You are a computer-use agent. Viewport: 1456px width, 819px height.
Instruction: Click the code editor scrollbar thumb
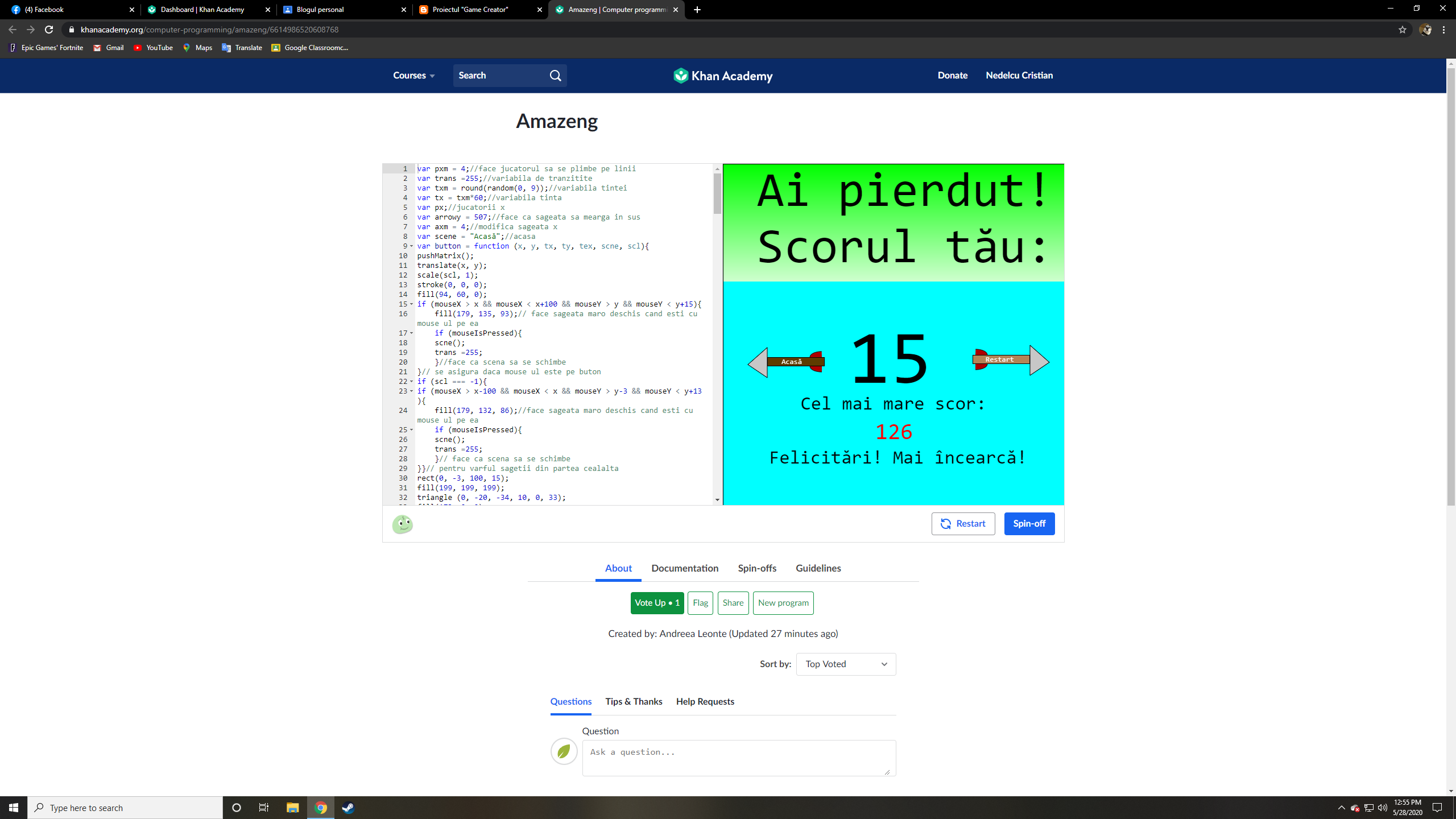point(717,193)
